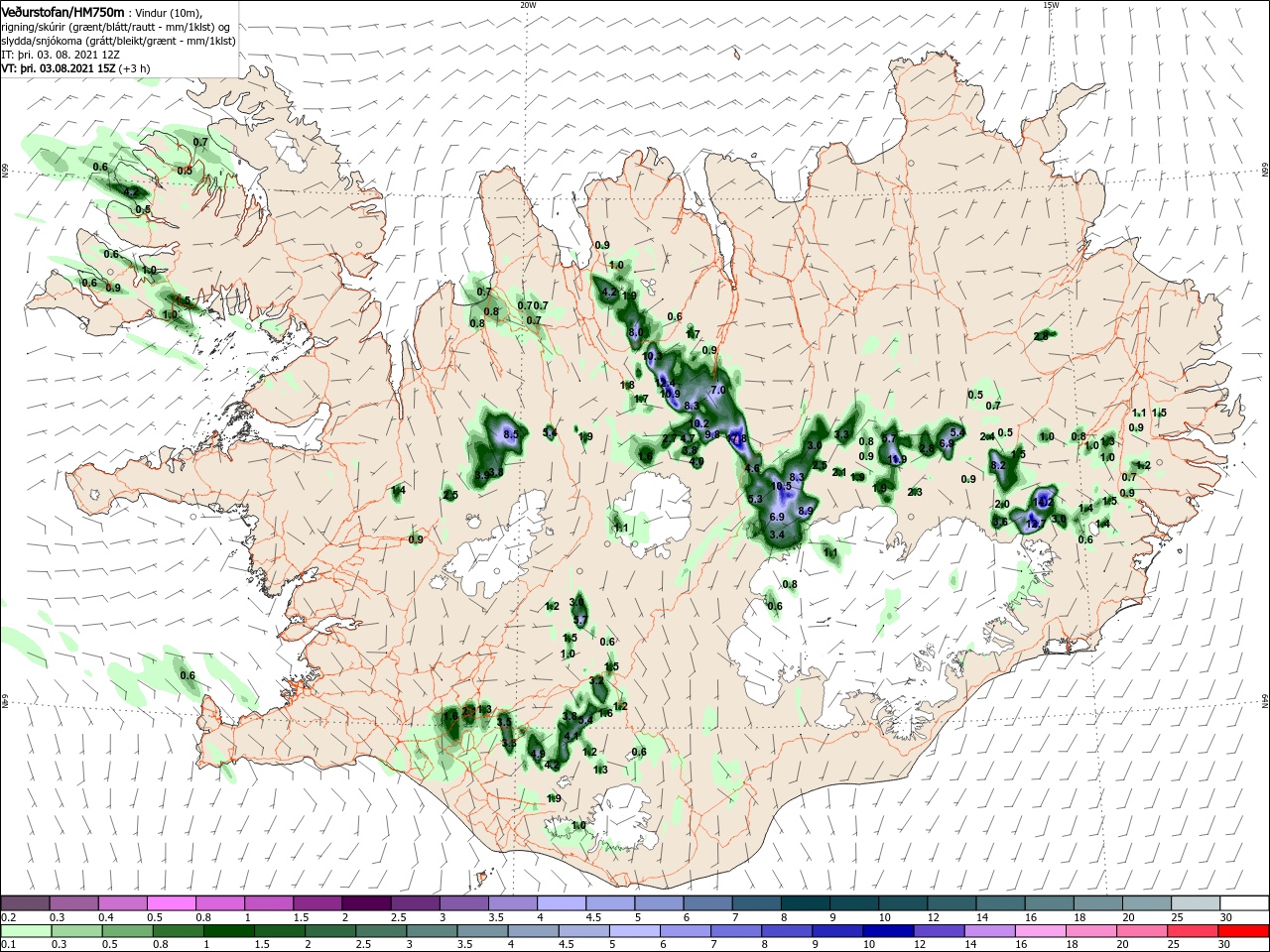Pick the bright red swatch labeled 30 in rain scale
The image size is (1270, 952).
point(1244,931)
